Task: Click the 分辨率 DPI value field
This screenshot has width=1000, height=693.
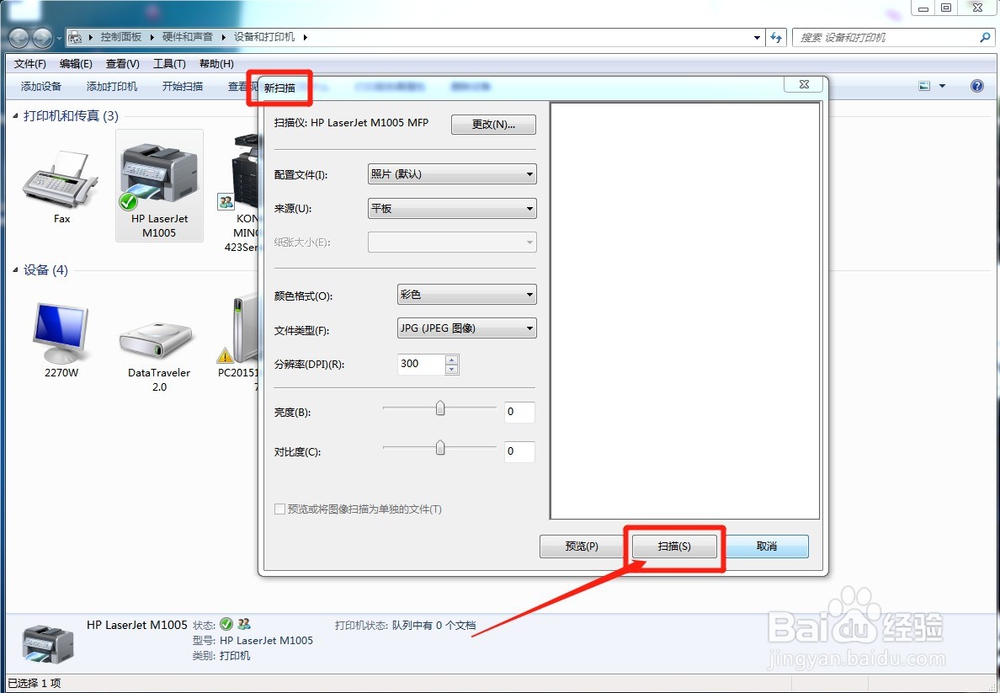Action: [421, 364]
